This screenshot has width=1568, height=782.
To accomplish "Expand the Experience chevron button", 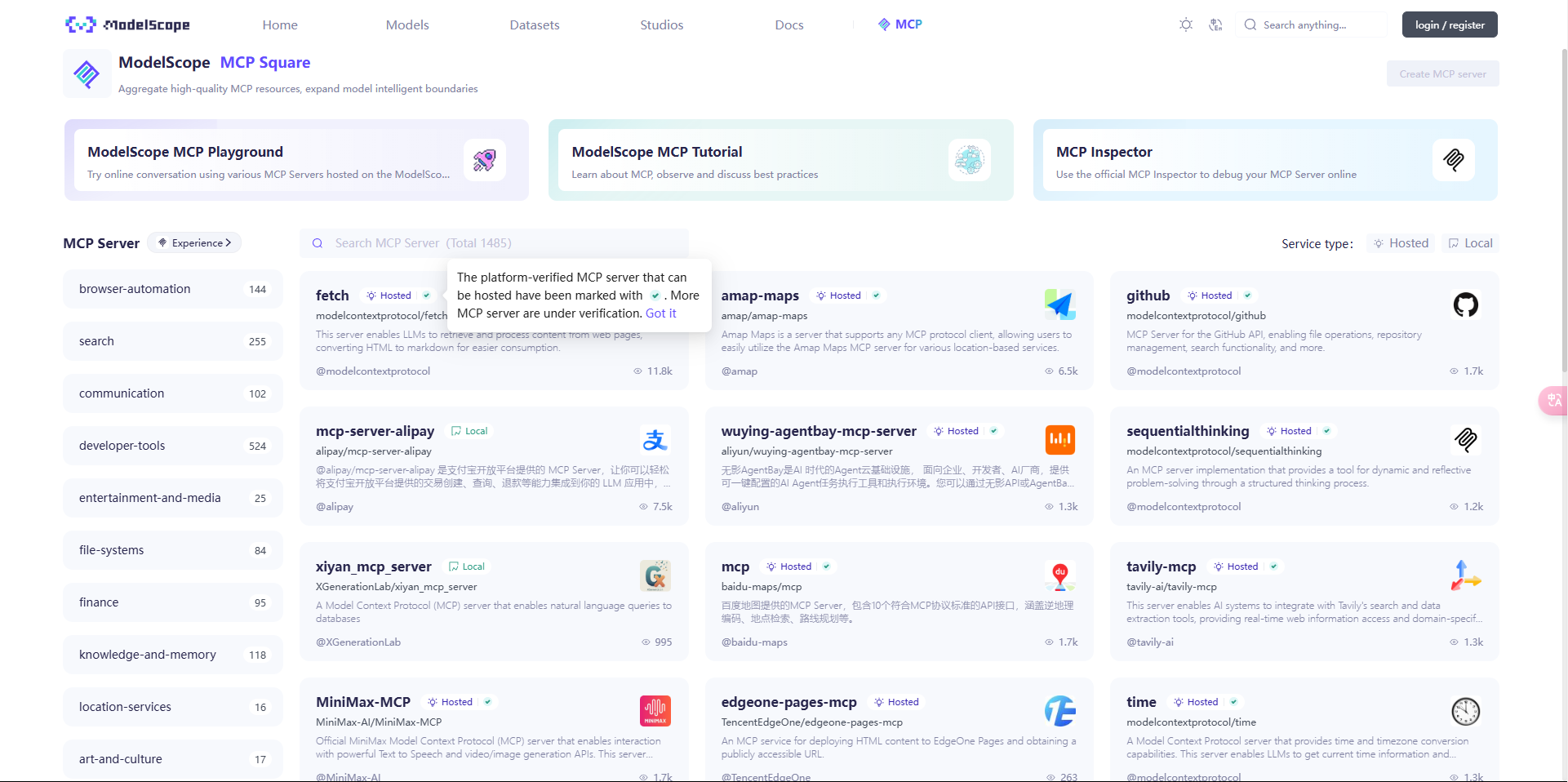I will 194,243.
